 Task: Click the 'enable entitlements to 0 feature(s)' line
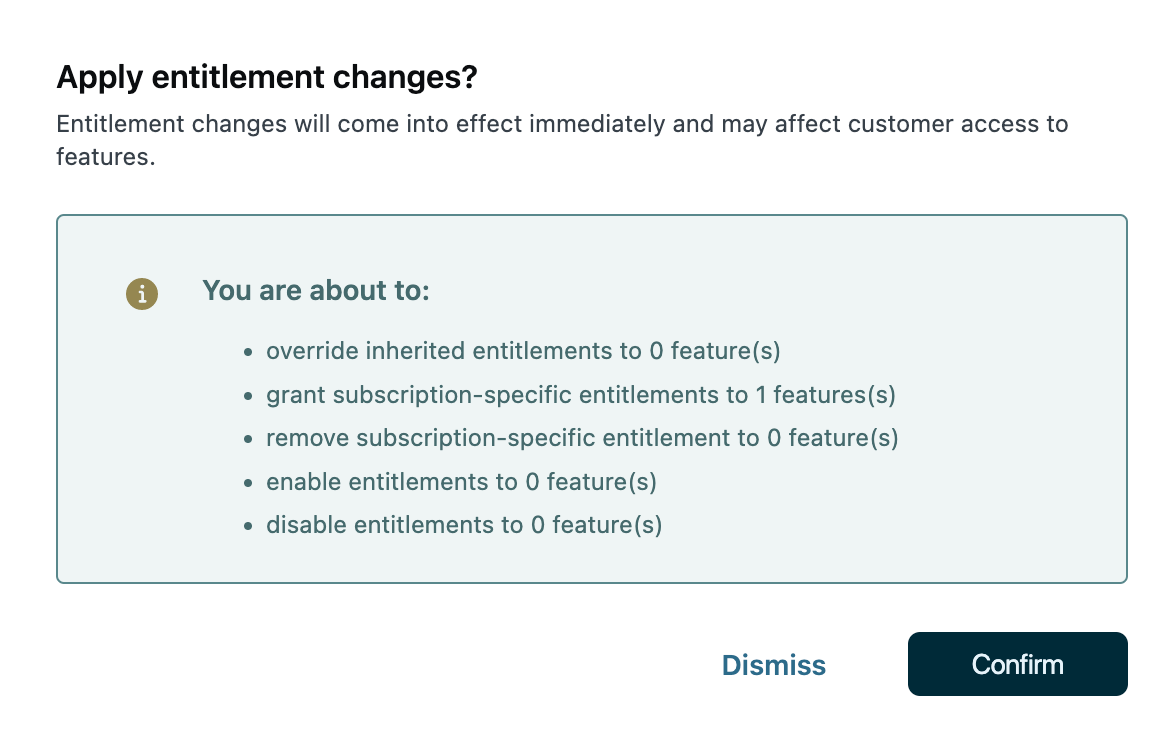point(461,481)
